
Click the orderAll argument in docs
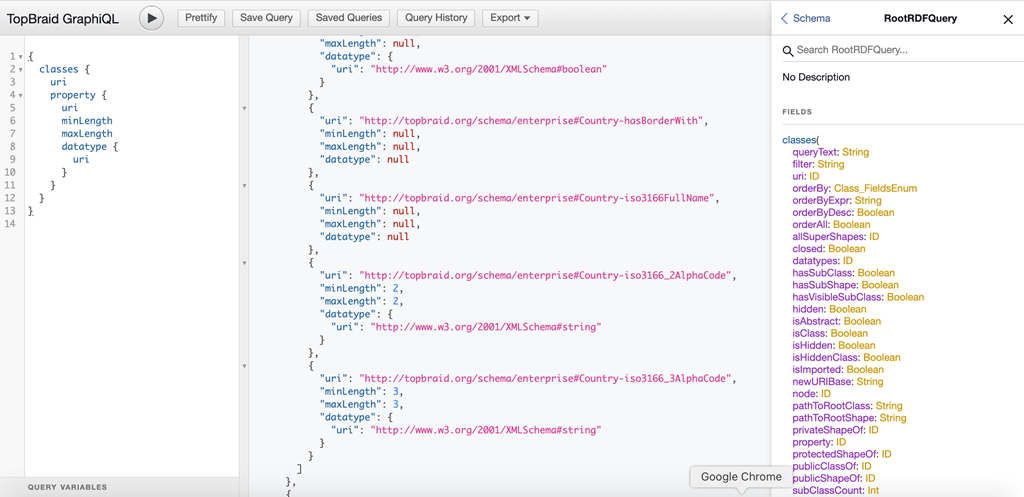tap(810, 224)
